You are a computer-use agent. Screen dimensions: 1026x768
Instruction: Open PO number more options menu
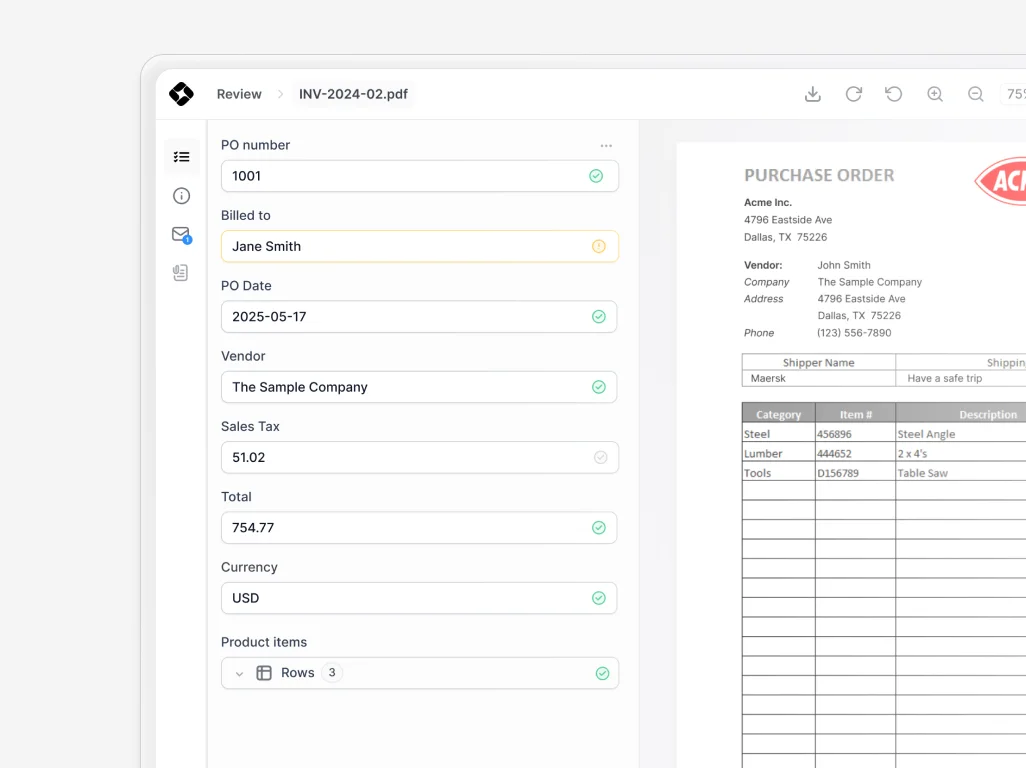point(607,146)
